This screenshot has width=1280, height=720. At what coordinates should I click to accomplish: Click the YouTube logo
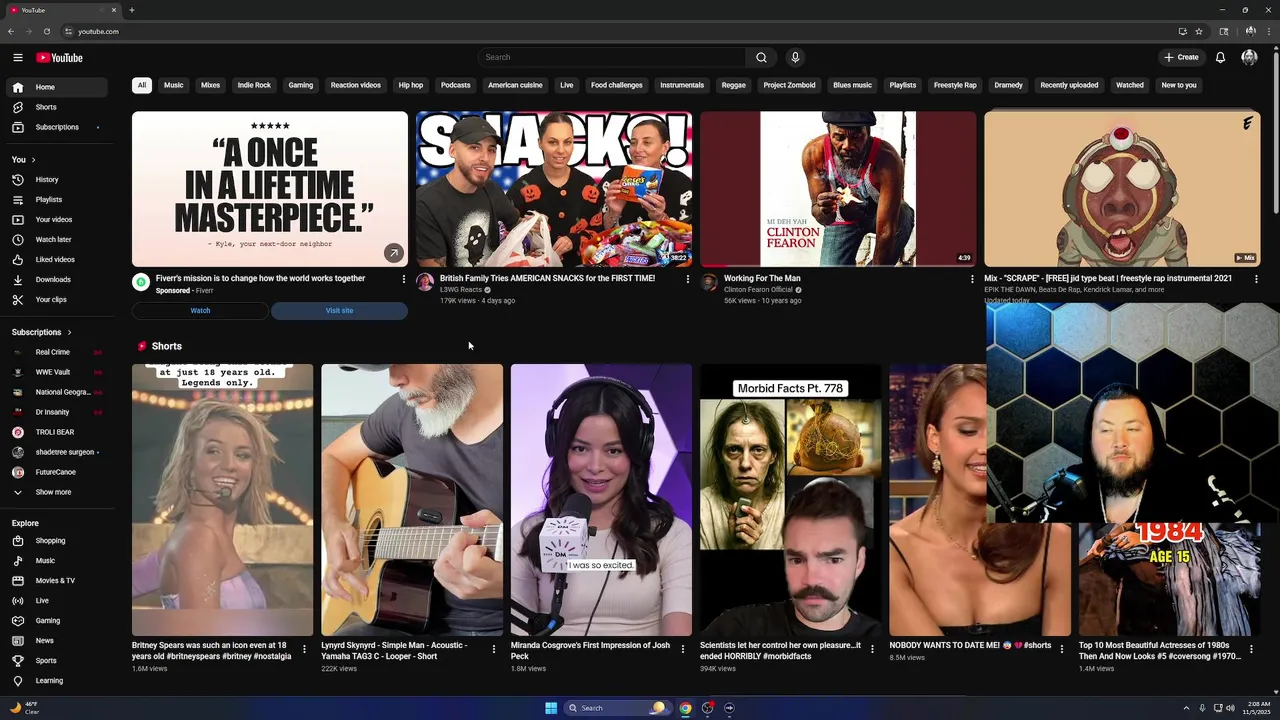(59, 57)
